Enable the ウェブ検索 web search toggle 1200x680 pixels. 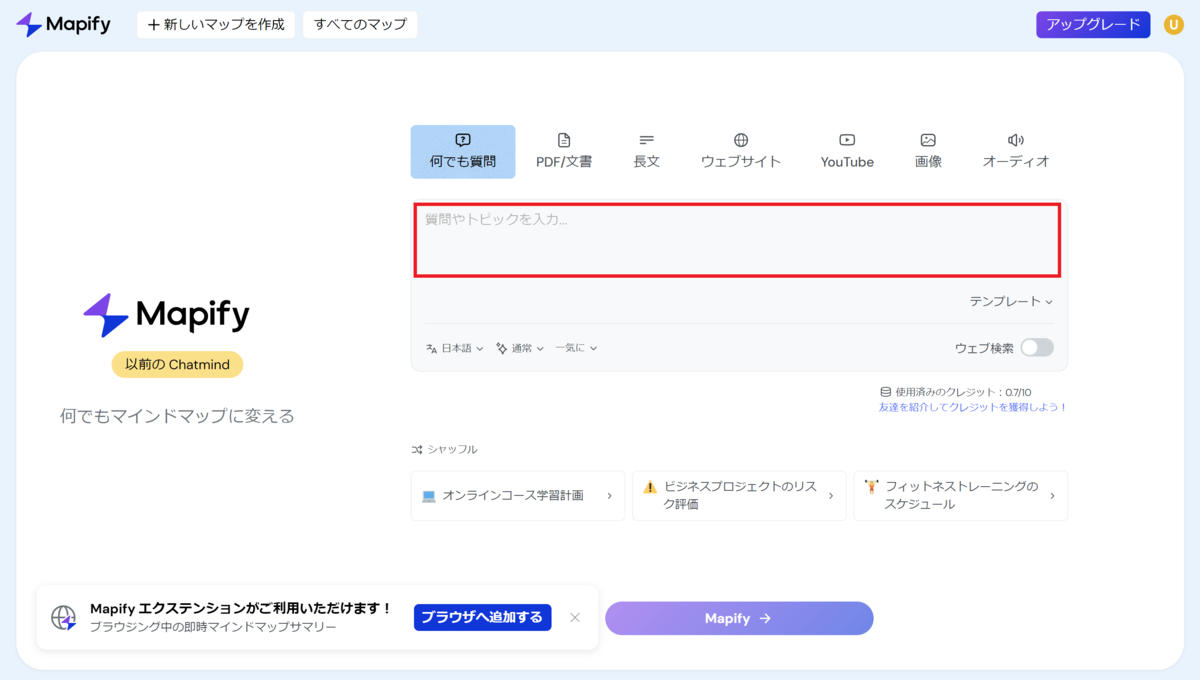click(x=1037, y=347)
